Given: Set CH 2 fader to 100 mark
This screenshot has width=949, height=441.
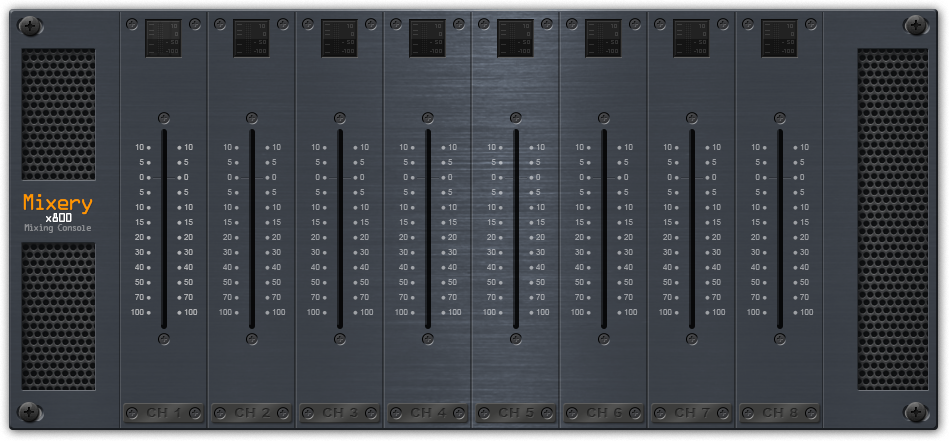Looking at the screenshot, I should coord(252,312).
